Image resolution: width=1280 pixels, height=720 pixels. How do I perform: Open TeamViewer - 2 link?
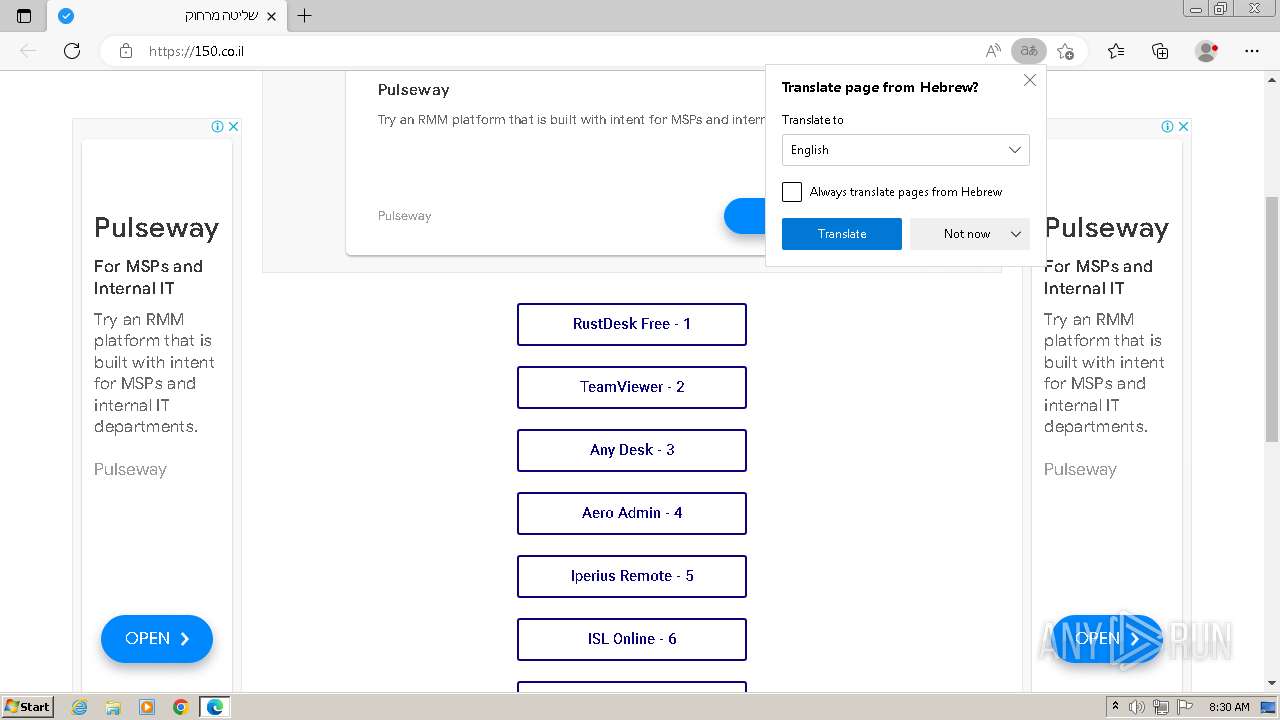tap(632, 387)
